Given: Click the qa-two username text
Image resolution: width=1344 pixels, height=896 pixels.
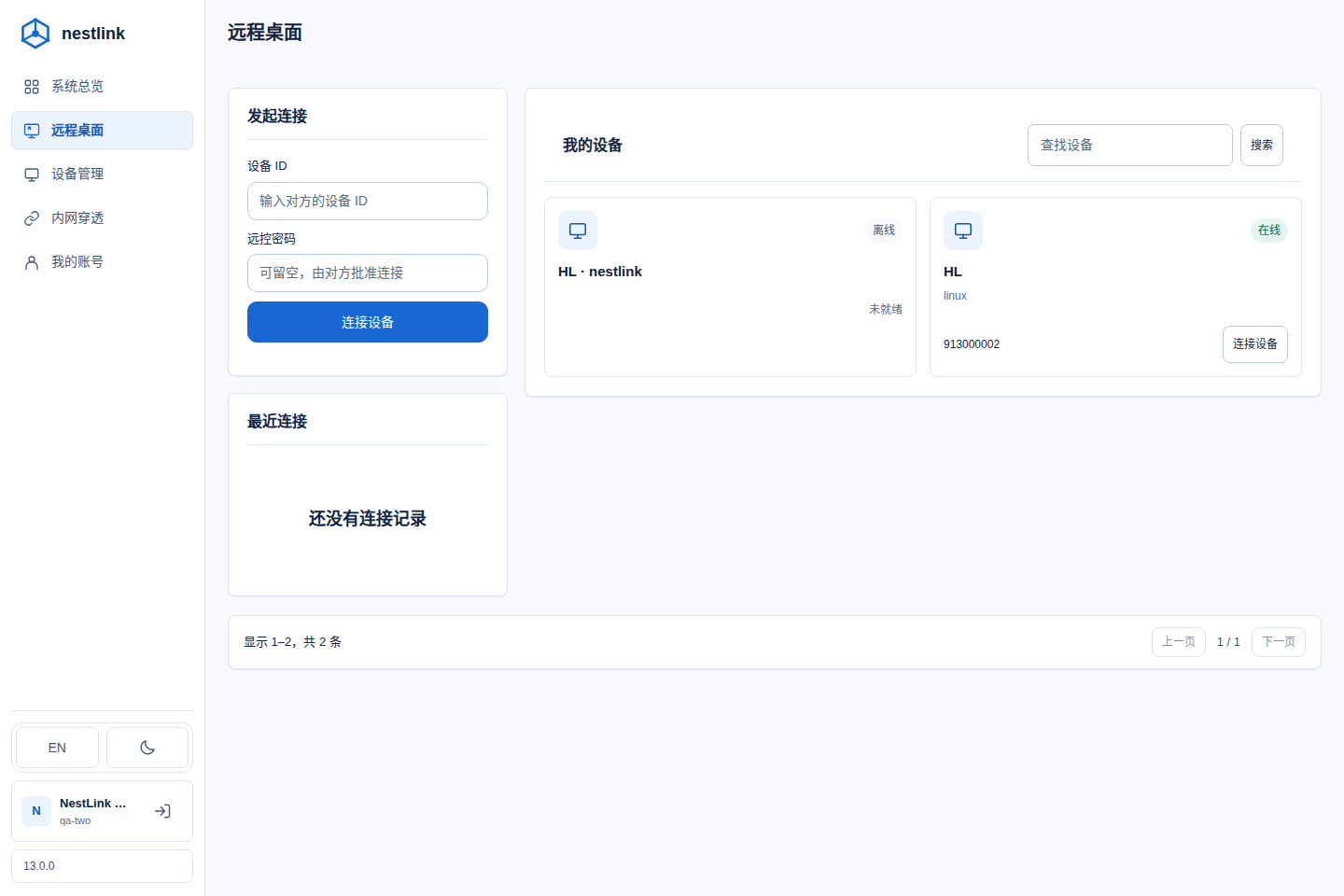Looking at the screenshot, I should click(x=76, y=821).
